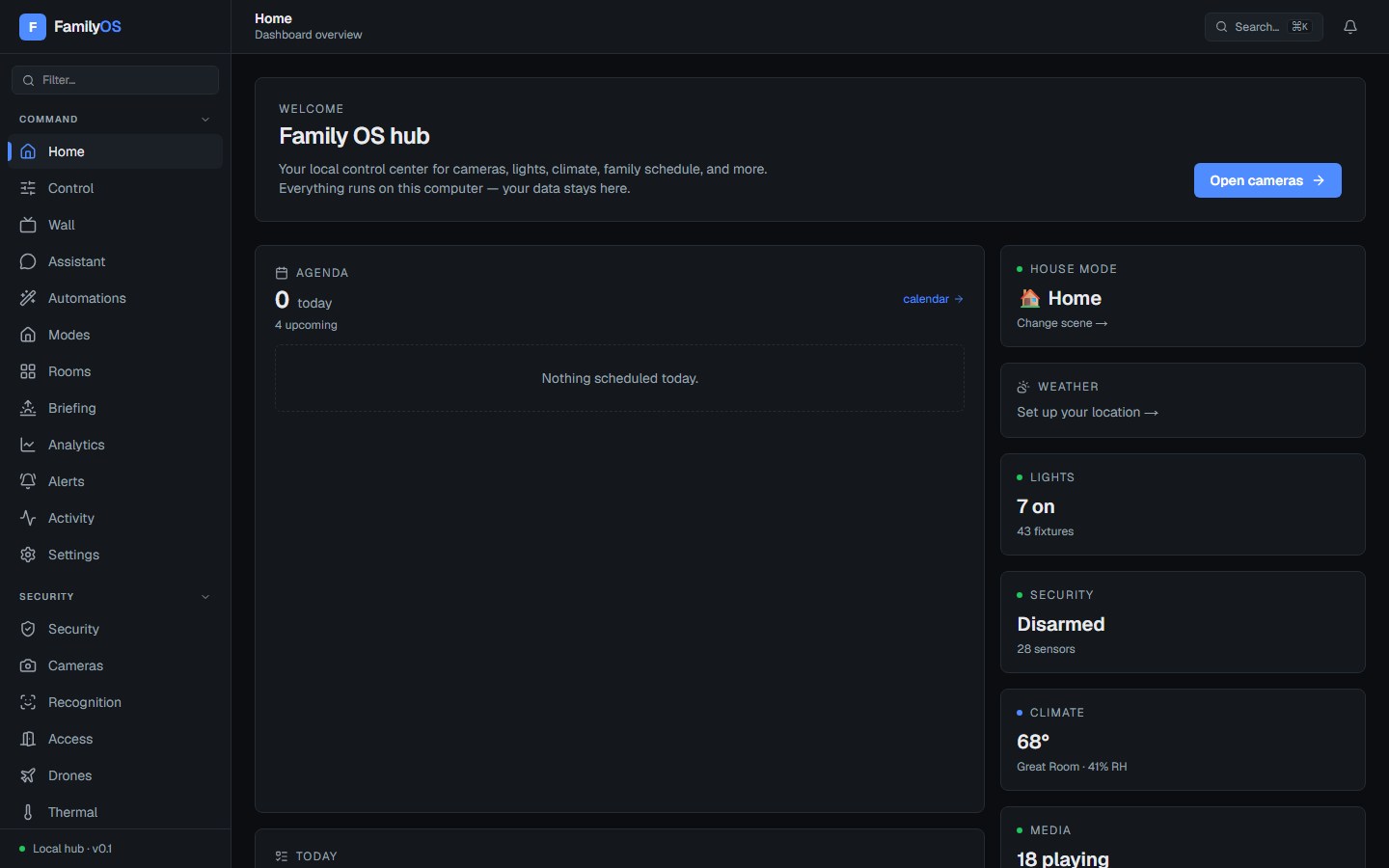
Task: Click the FamilyOS logo icon
Action: 33,27
